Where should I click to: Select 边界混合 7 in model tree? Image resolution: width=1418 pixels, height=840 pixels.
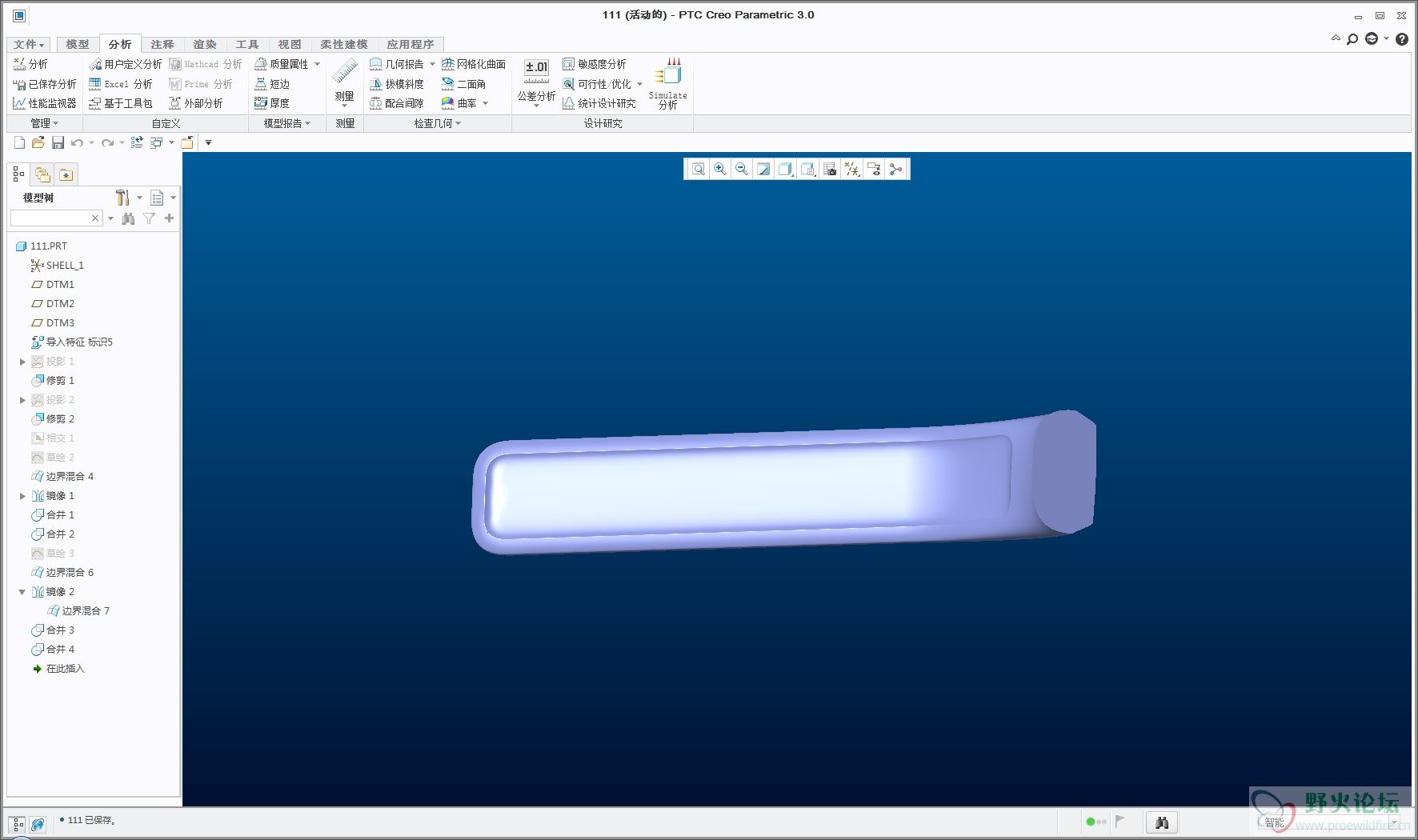(78, 610)
